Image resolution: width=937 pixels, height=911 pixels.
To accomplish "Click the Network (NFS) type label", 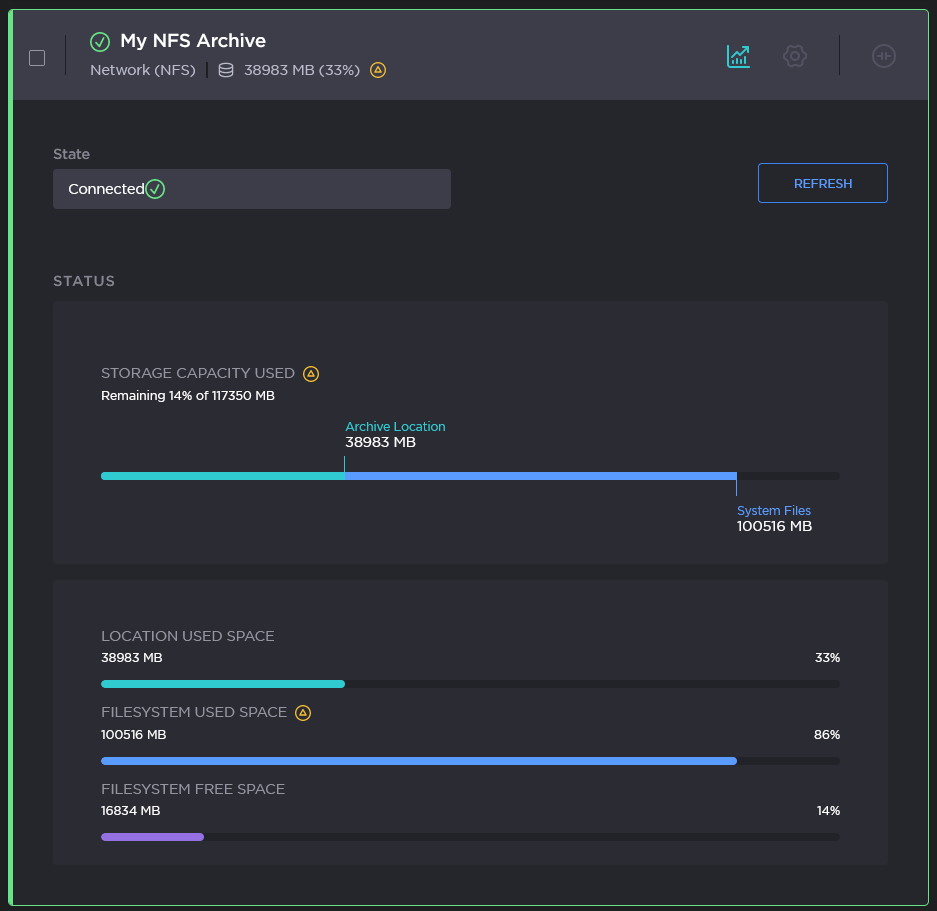I will 143,70.
